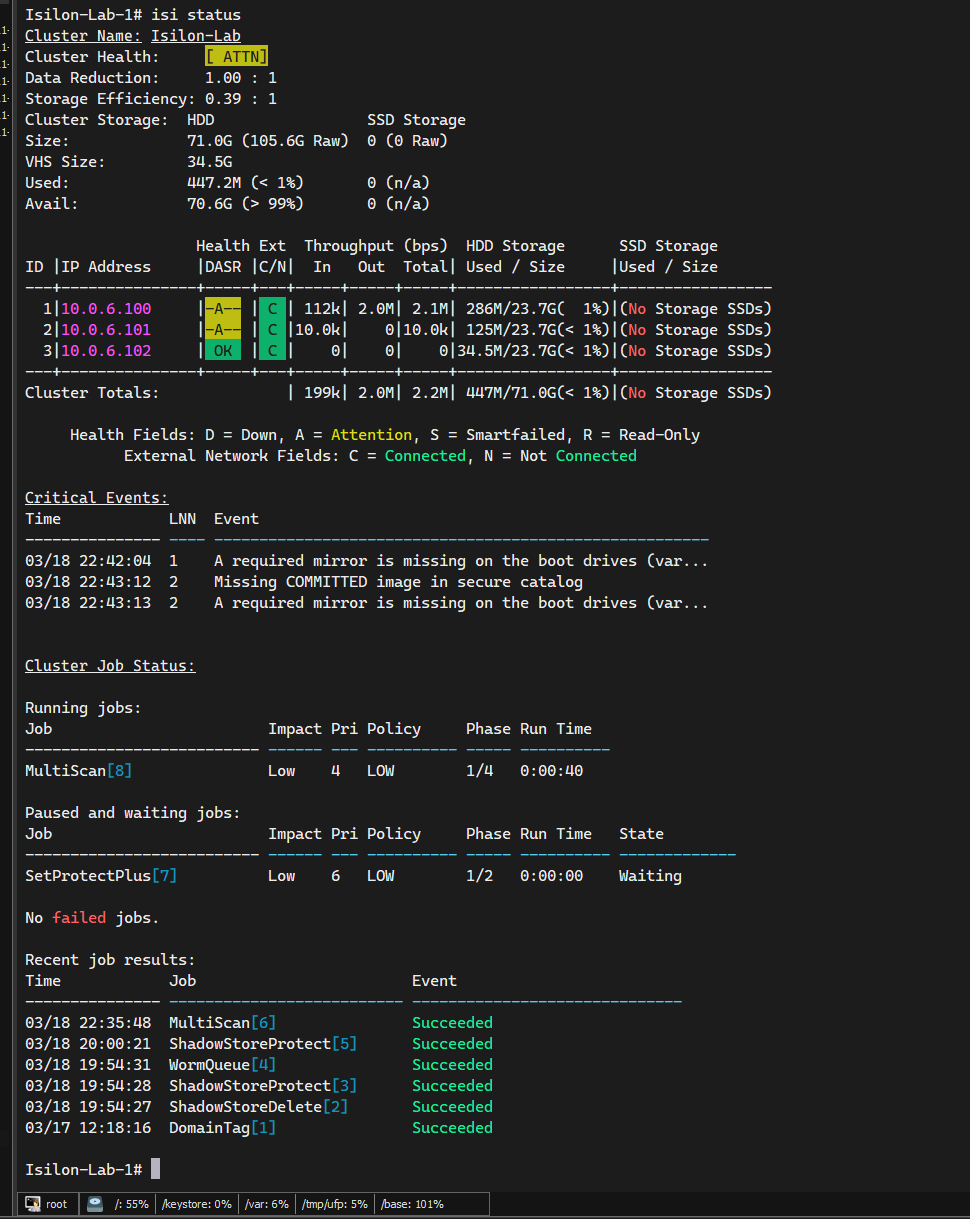Screen dimensions: 970x1219
Task: Click the yellow ATTN cluster health badge
Action: (236, 56)
